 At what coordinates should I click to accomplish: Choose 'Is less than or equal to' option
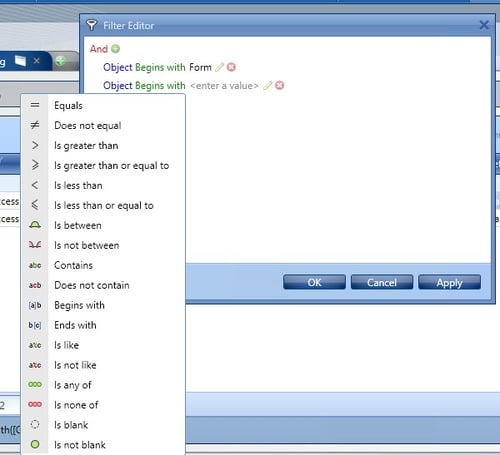(104, 206)
